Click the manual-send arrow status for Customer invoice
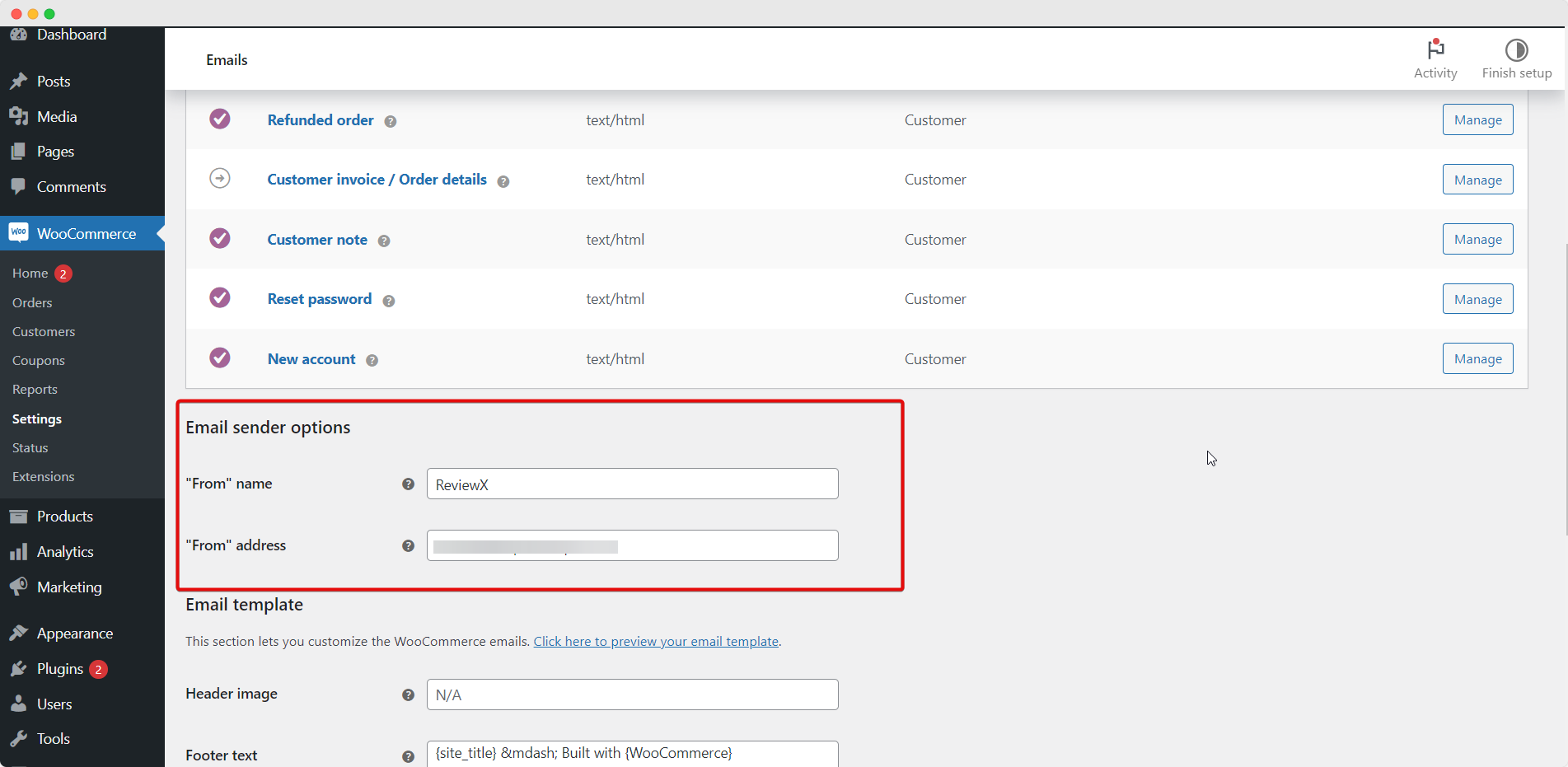This screenshot has height=767, width=1568. click(x=220, y=178)
